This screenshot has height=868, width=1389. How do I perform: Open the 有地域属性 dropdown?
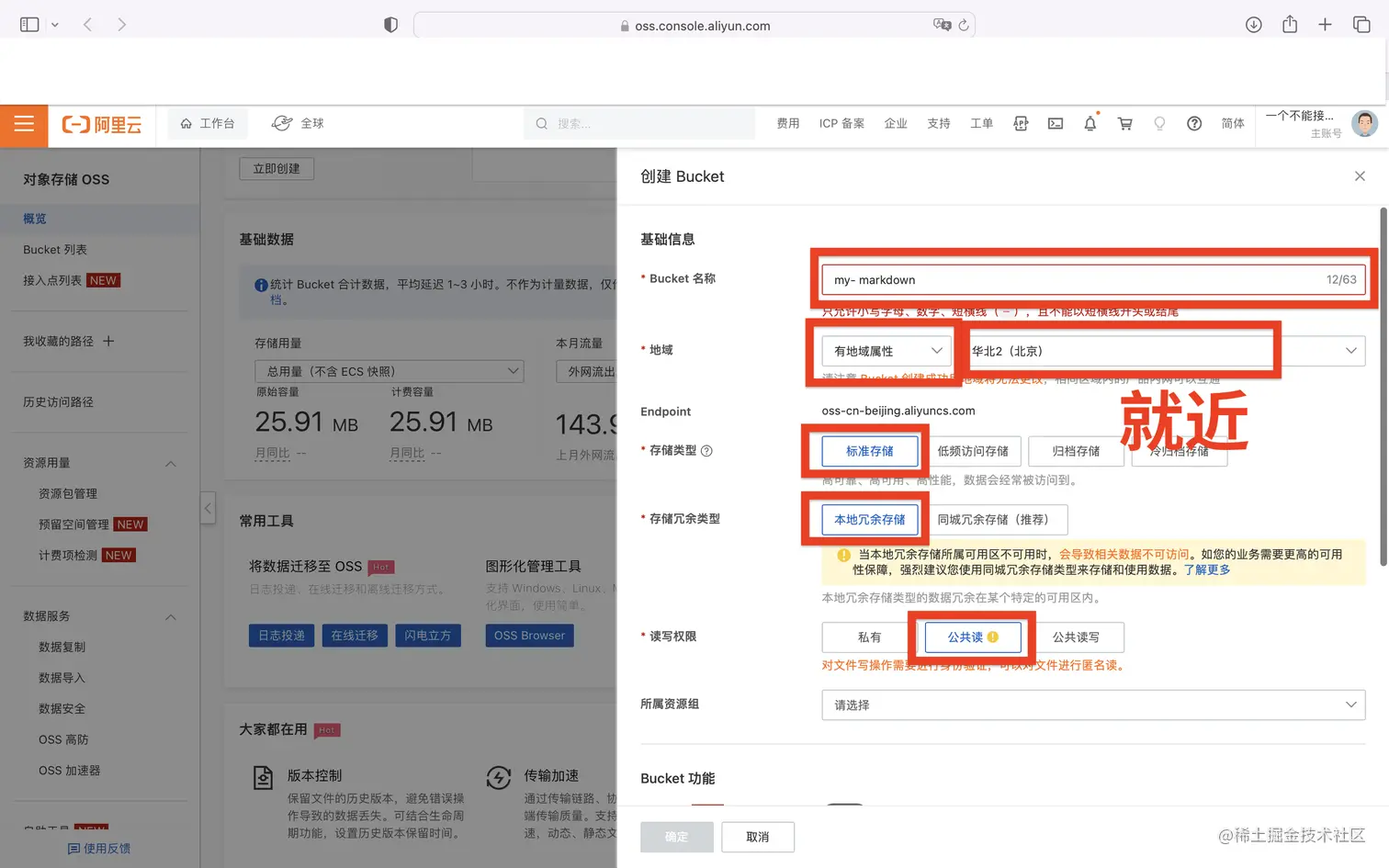pyautogui.click(x=886, y=351)
